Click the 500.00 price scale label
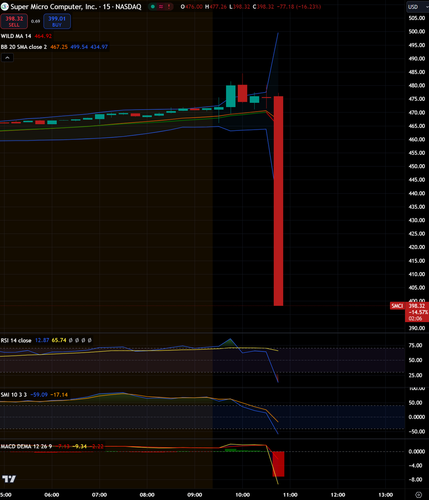Viewport: 429px width, 500px height. [417, 31]
